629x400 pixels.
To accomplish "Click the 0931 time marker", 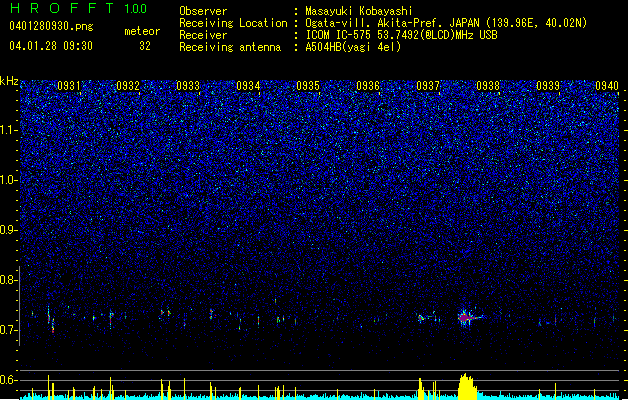I will pos(69,85).
